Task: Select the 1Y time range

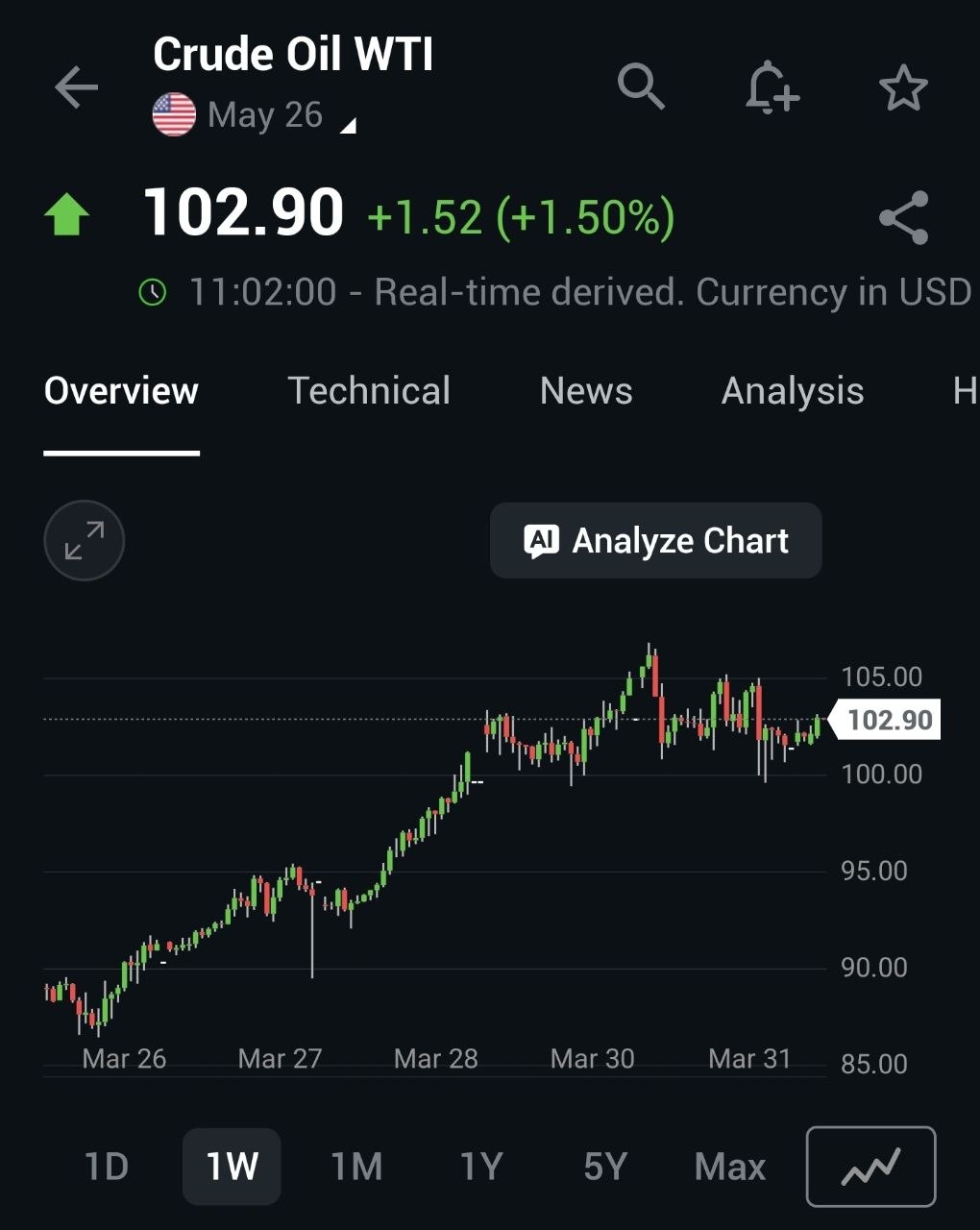Action: click(x=481, y=1167)
